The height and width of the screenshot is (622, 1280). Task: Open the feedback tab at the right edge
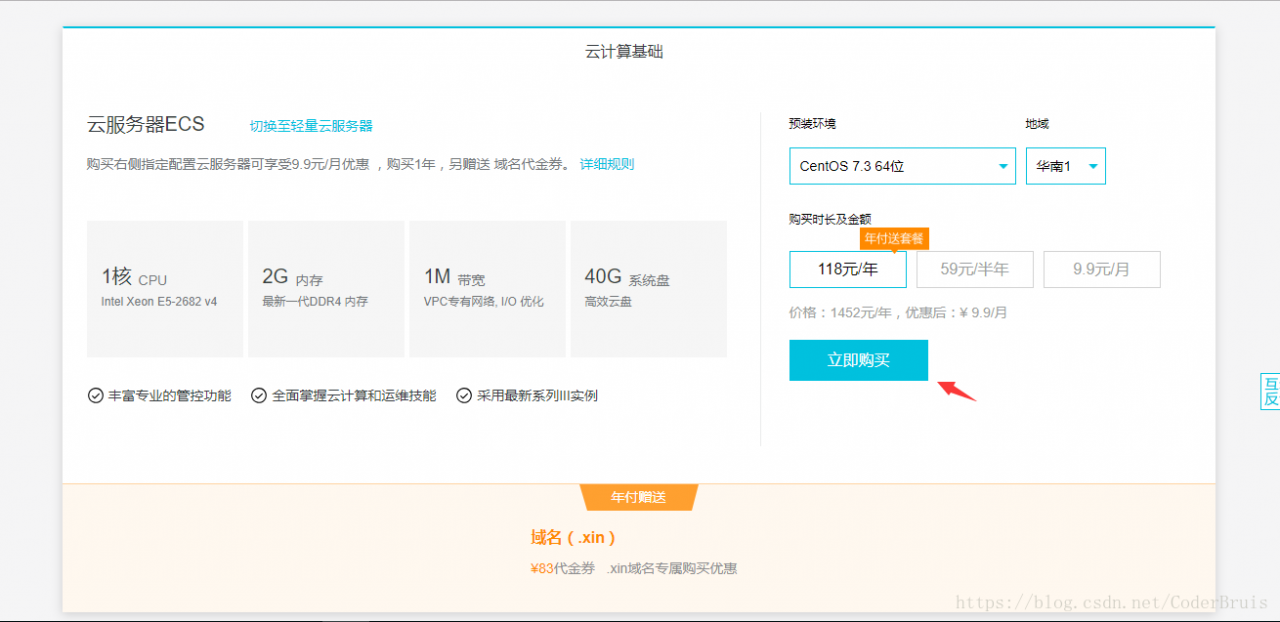pos(1270,391)
